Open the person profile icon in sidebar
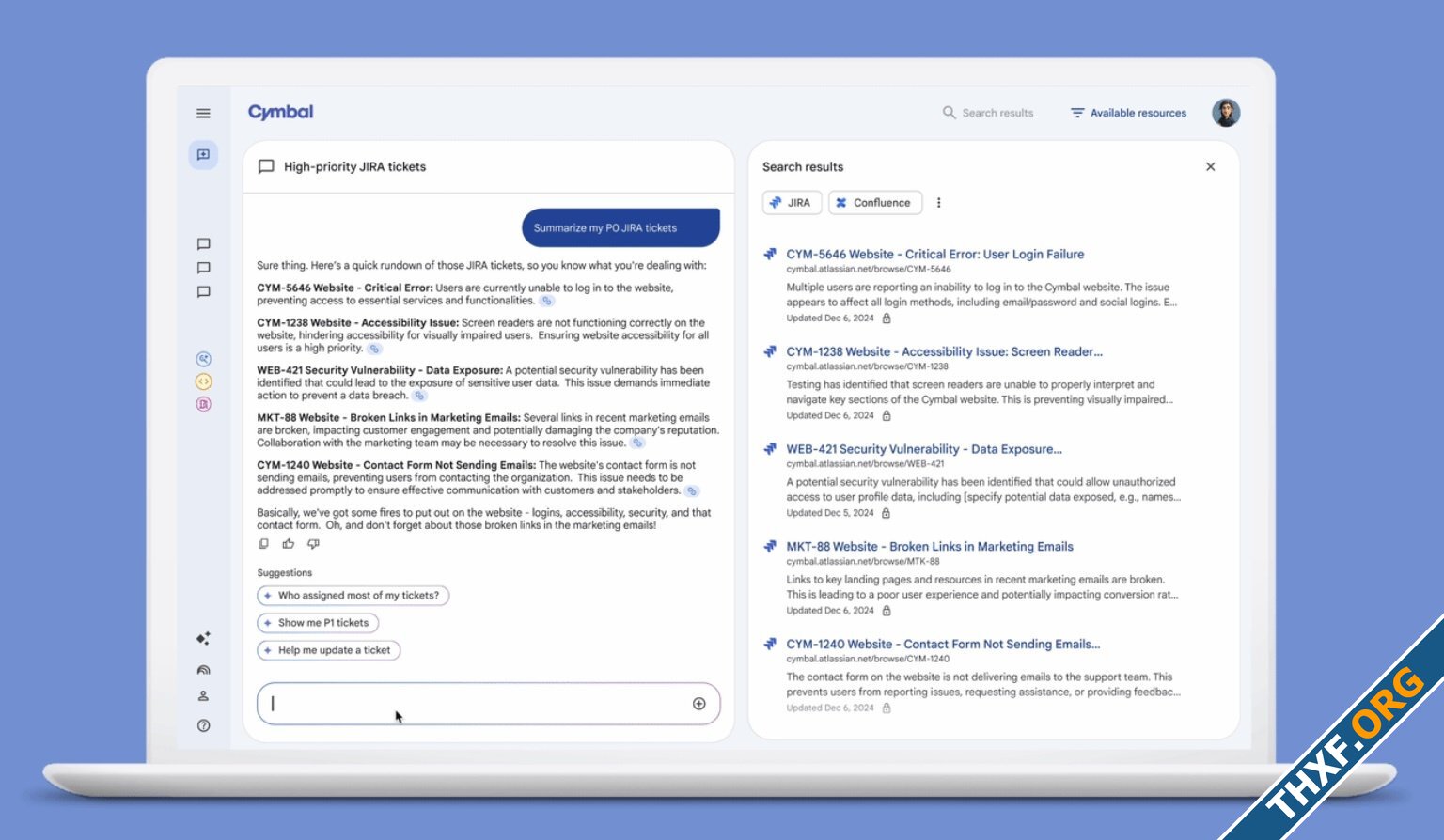This screenshot has height=840, width=1444. pos(203,696)
